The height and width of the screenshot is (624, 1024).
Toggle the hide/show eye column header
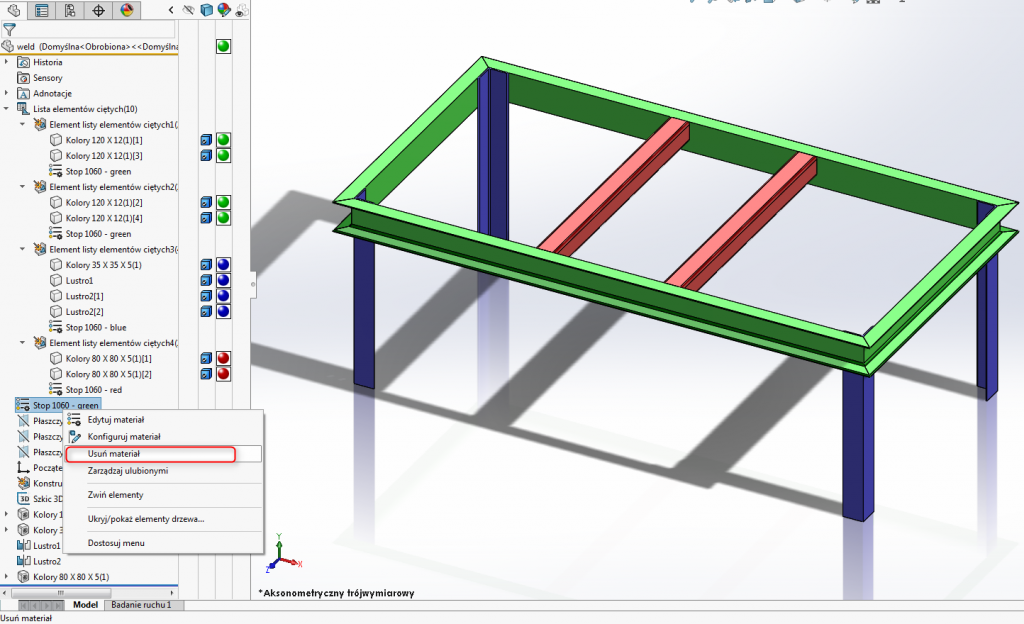click(x=189, y=11)
